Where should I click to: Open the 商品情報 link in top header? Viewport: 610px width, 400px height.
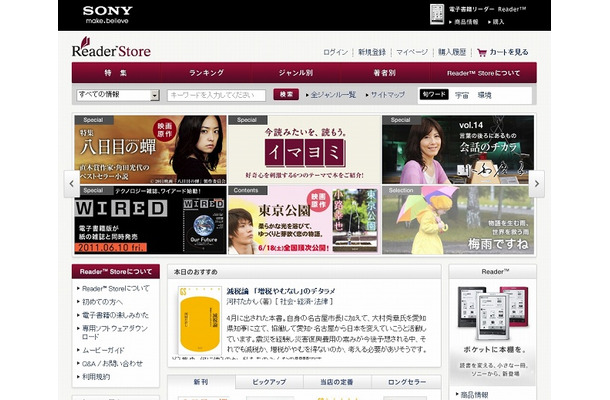pos(466,22)
